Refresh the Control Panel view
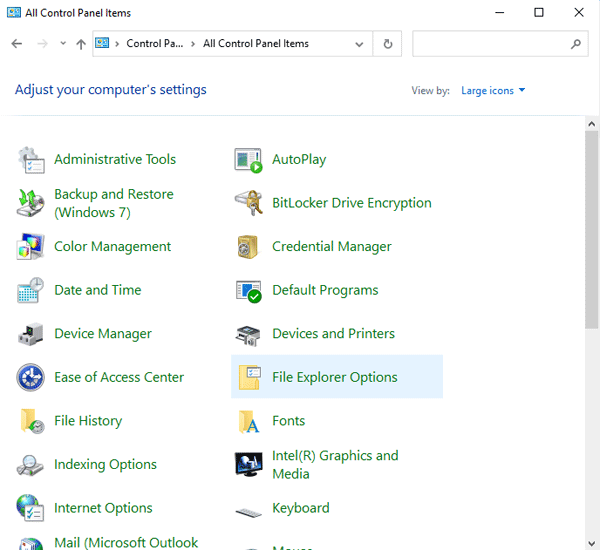The width and height of the screenshot is (600, 550). pos(388,44)
